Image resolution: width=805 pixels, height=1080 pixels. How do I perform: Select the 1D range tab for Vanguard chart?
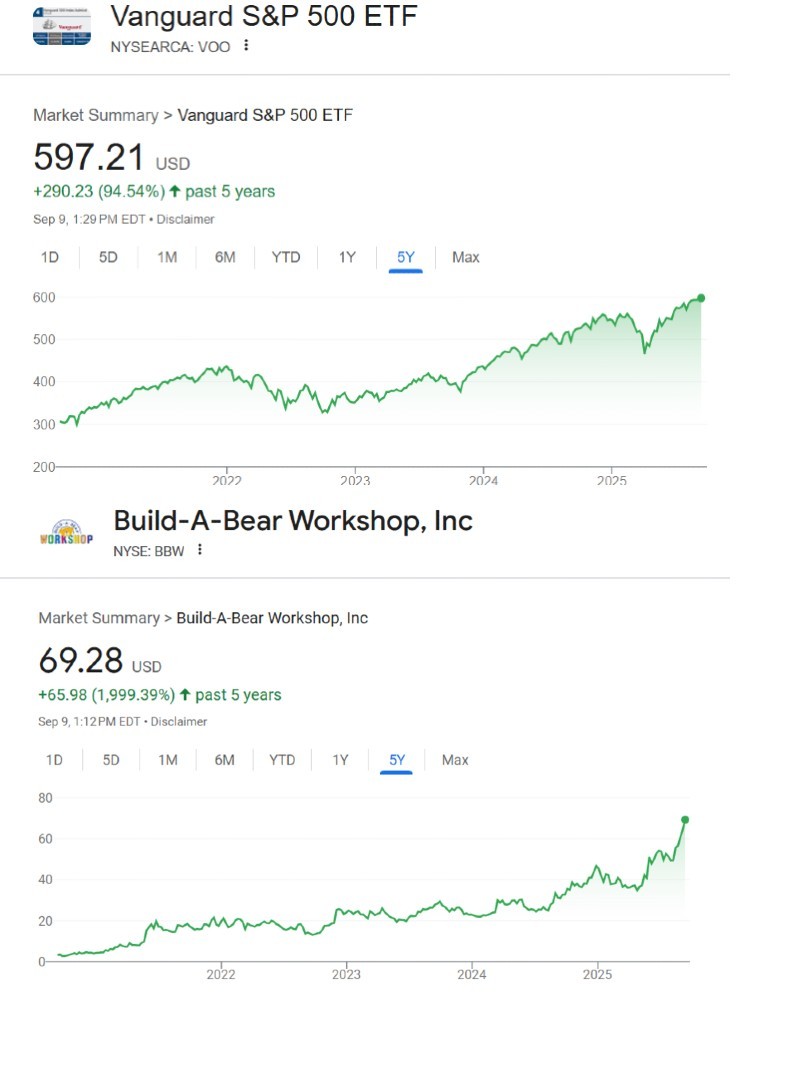click(x=50, y=257)
